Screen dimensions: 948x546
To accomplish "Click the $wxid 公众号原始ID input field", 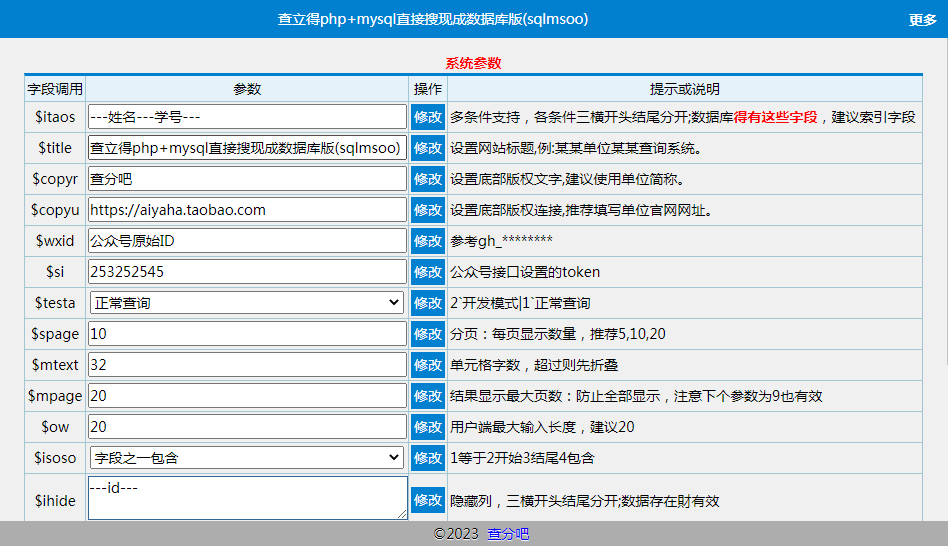I will 247,241.
